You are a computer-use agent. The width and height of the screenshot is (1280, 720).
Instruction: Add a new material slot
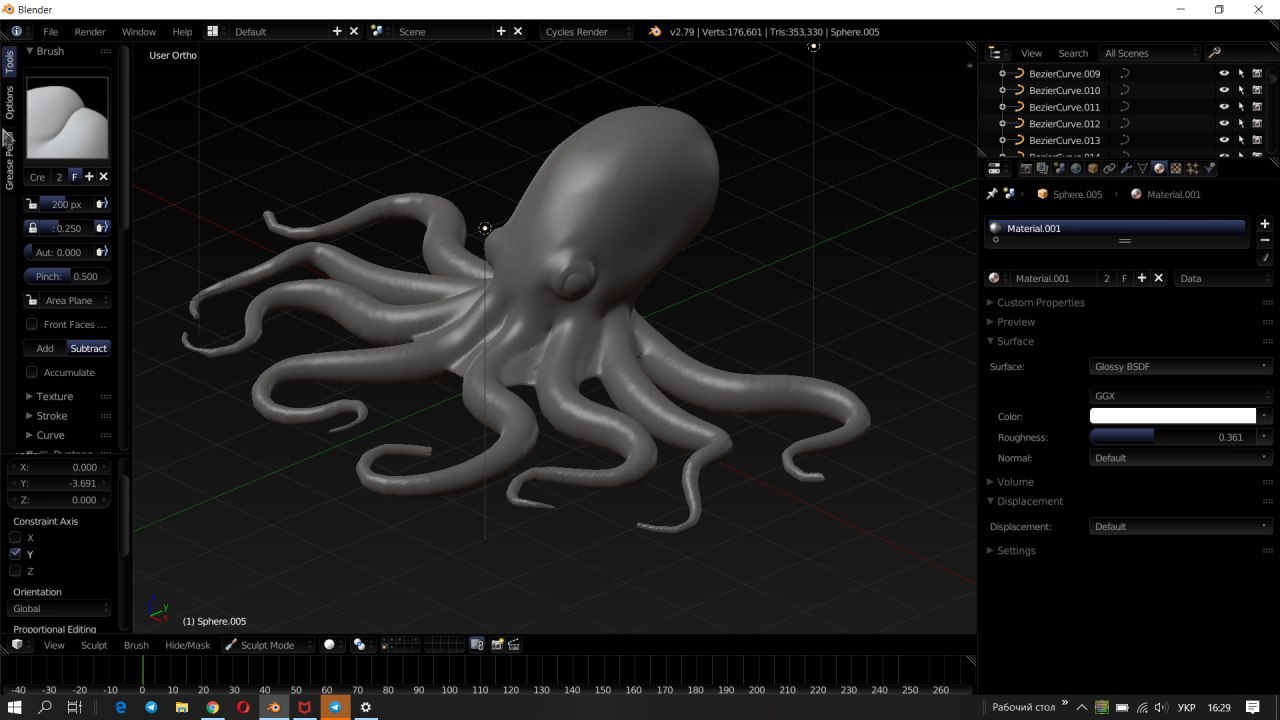[1265, 224]
